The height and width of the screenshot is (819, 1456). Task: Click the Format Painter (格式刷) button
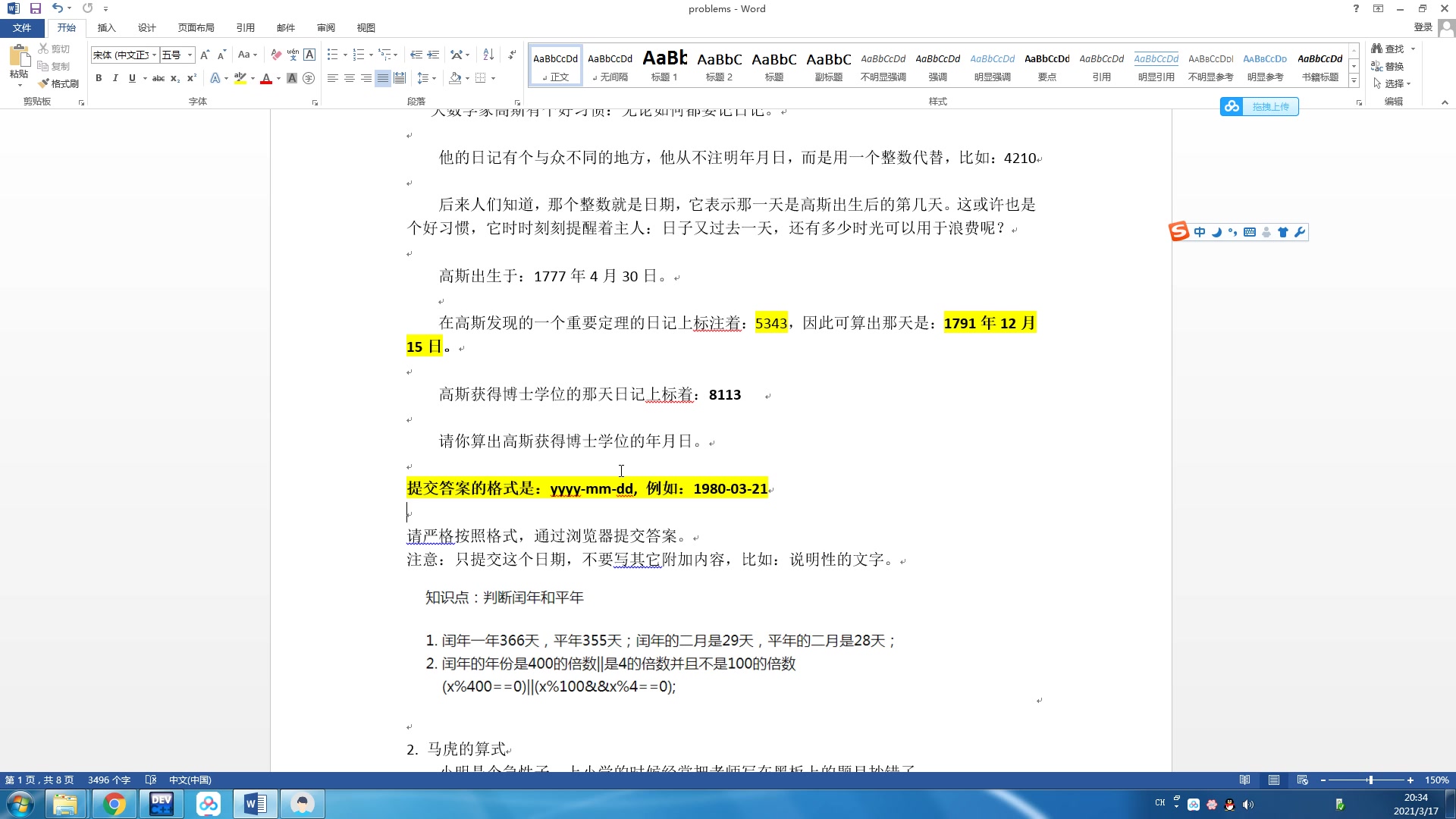click(x=59, y=83)
